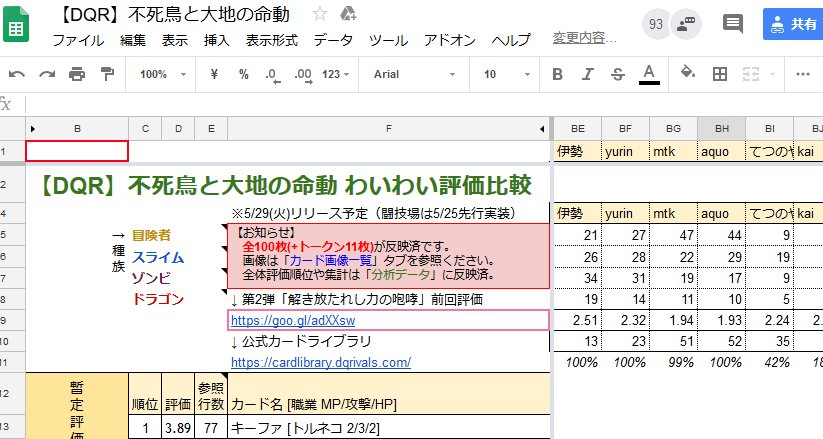This screenshot has height=439, width=823.
Task: Click the 共有 share button
Action: [794, 24]
